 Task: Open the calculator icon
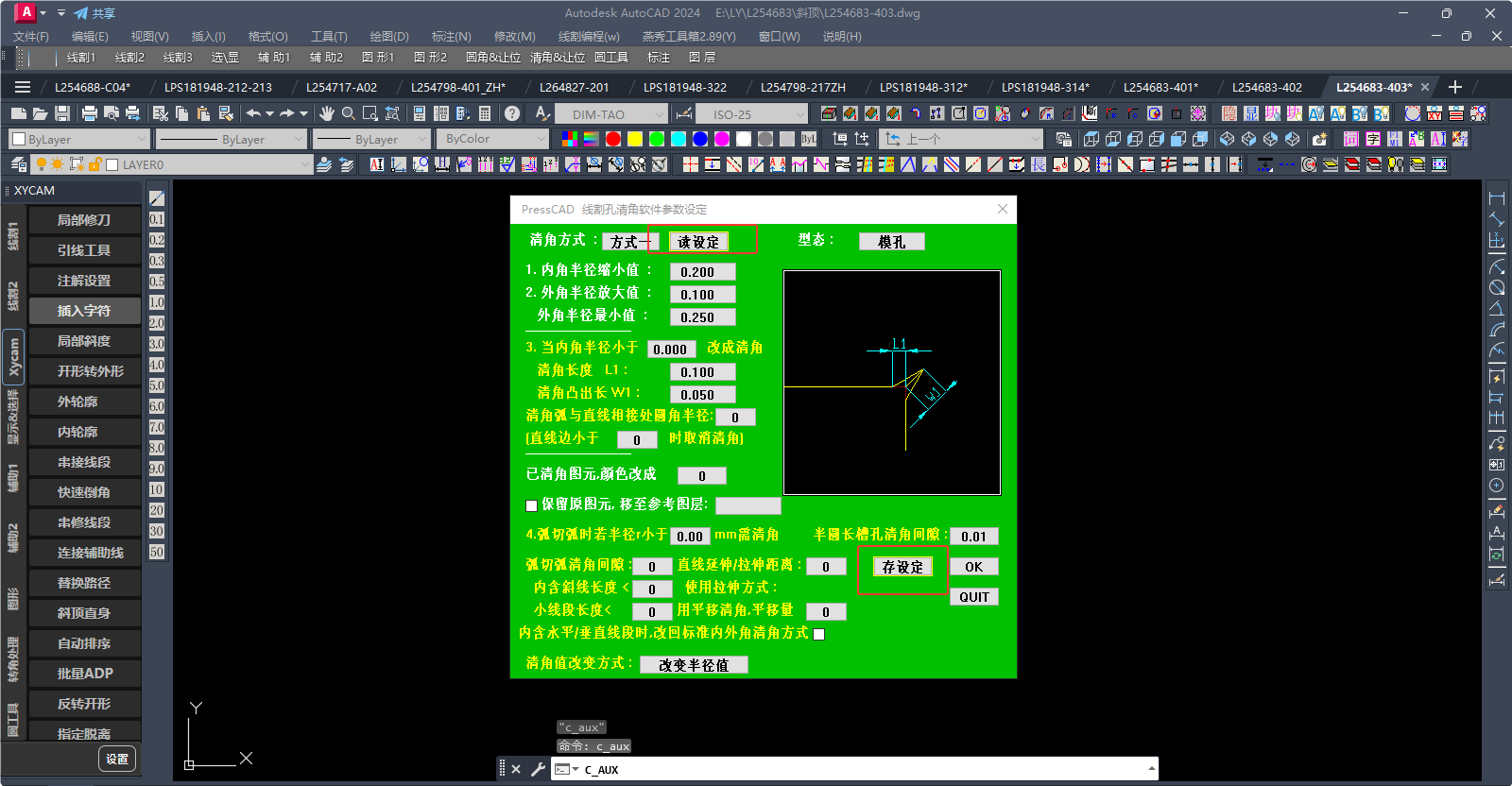click(x=485, y=113)
